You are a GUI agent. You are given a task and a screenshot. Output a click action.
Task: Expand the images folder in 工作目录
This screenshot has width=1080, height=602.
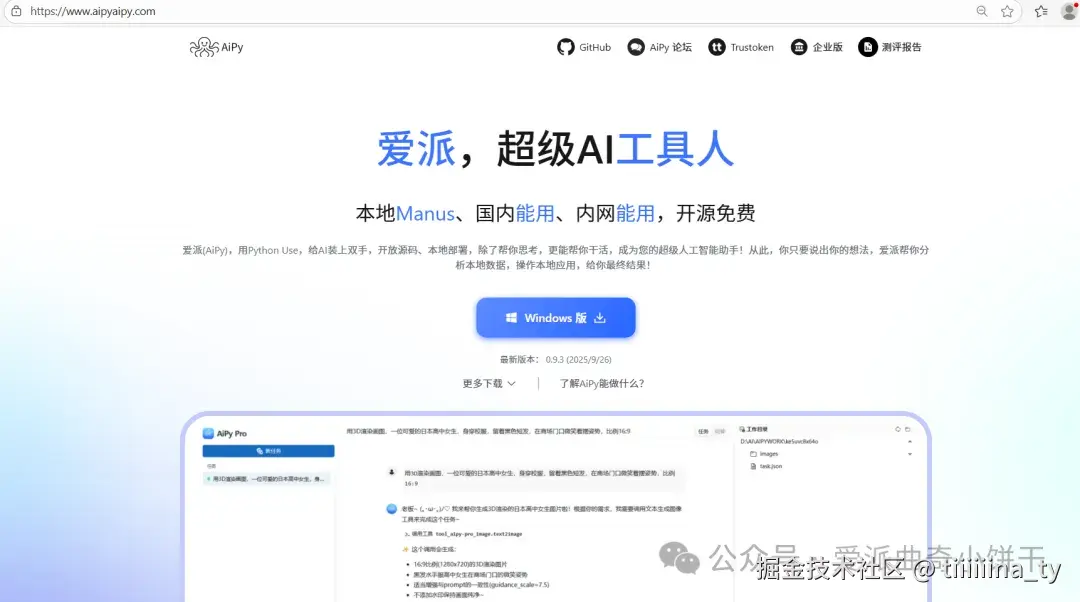point(910,454)
